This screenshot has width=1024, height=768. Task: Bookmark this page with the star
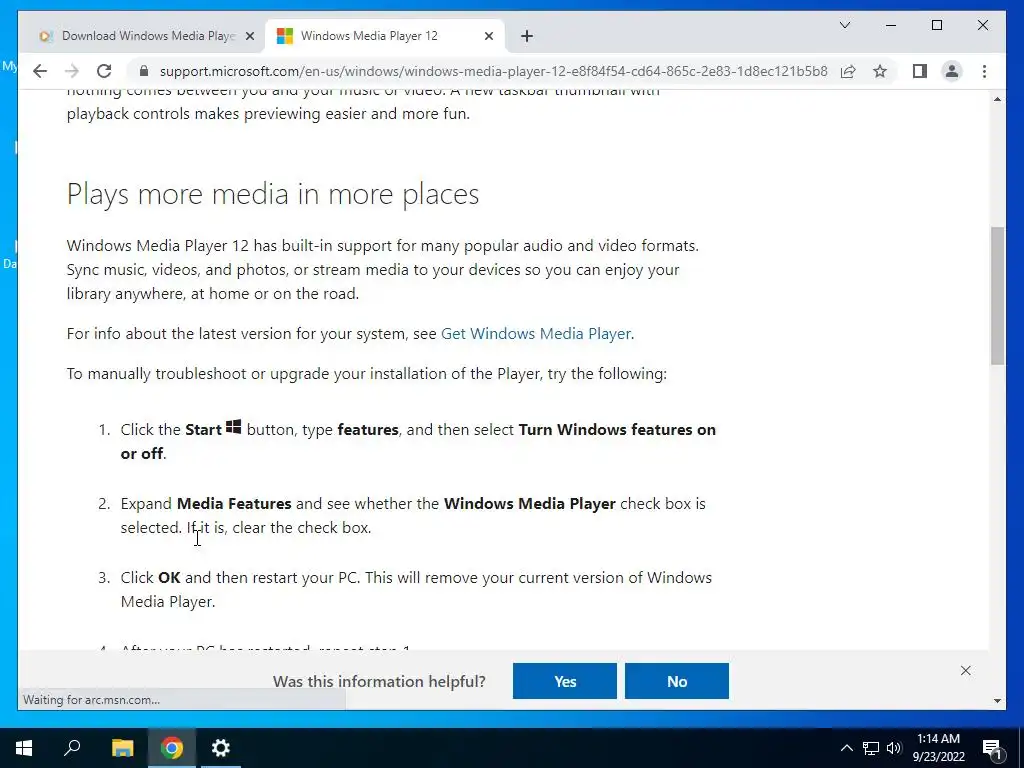[x=880, y=71]
